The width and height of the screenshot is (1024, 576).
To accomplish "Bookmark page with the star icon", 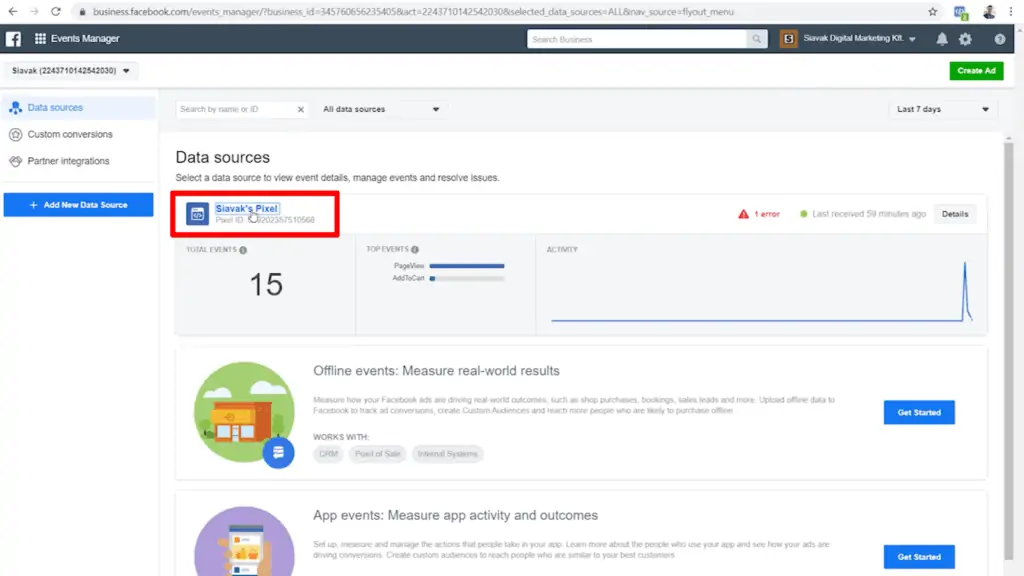I will [932, 11].
